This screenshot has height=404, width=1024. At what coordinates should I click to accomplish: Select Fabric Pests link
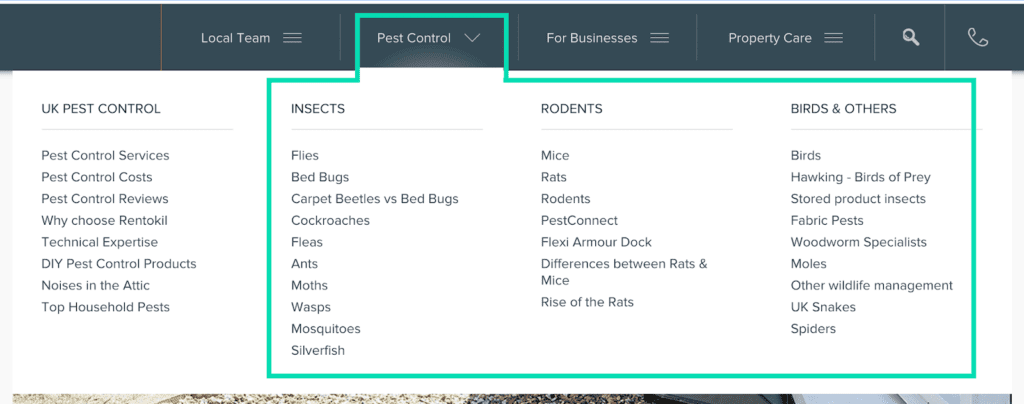[827, 220]
